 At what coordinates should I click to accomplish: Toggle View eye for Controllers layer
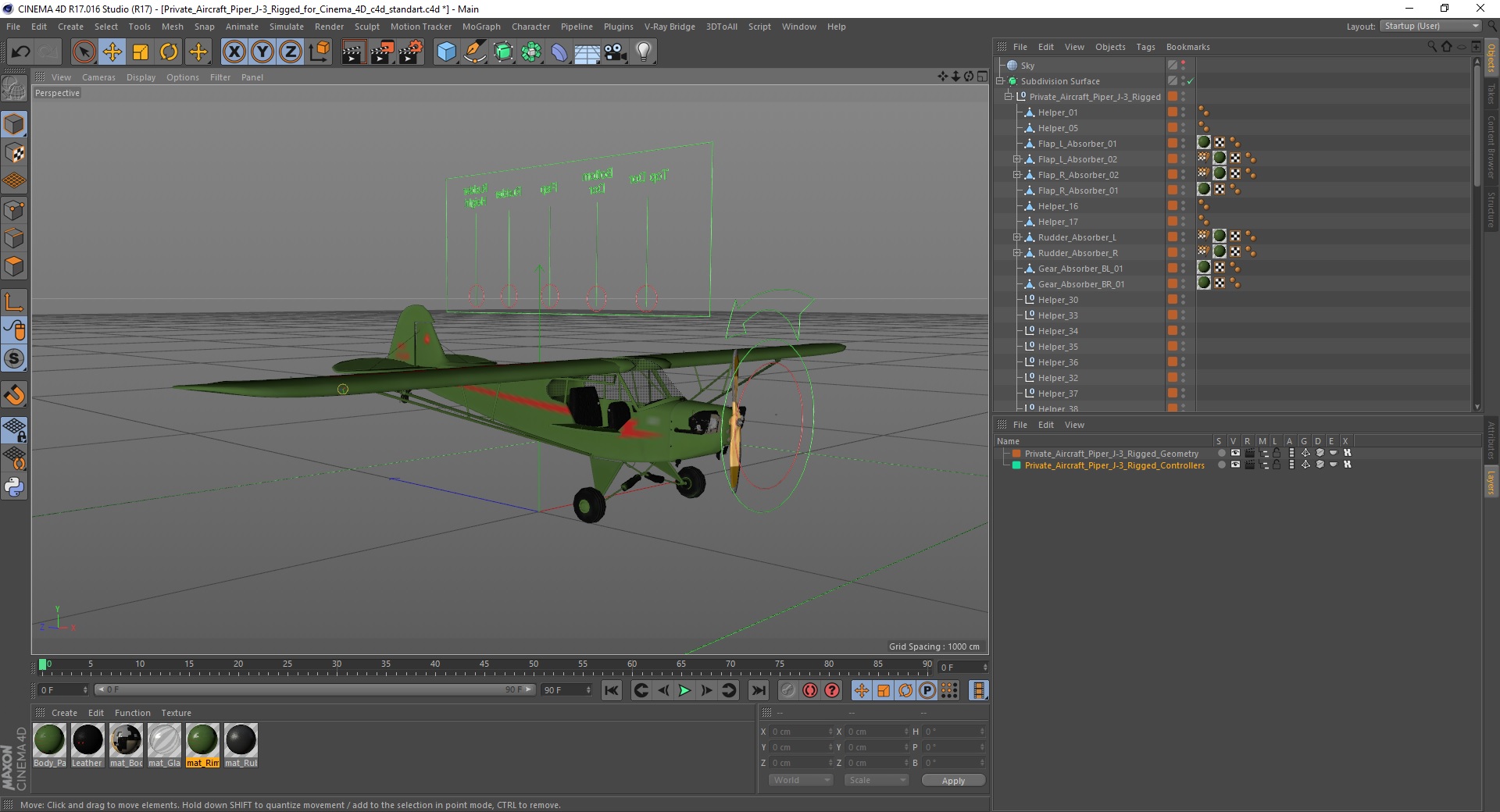pos(1235,465)
